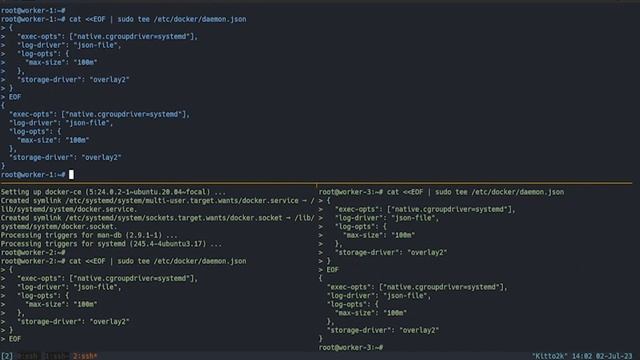This screenshot has width=640, height=360.
Task: Click the cat <<EOF command line in worker-2 pane
Action: (124, 261)
